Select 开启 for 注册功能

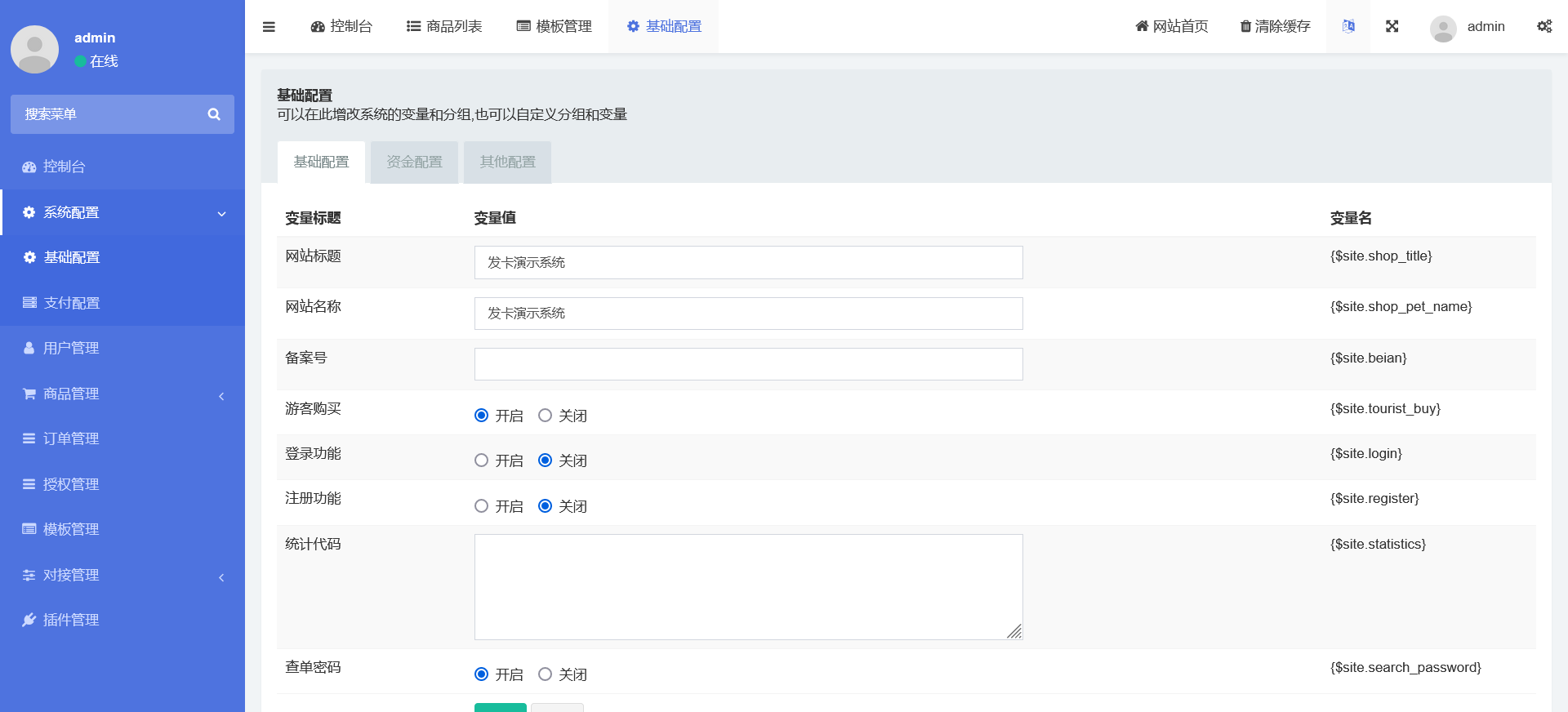tap(481, 506)
